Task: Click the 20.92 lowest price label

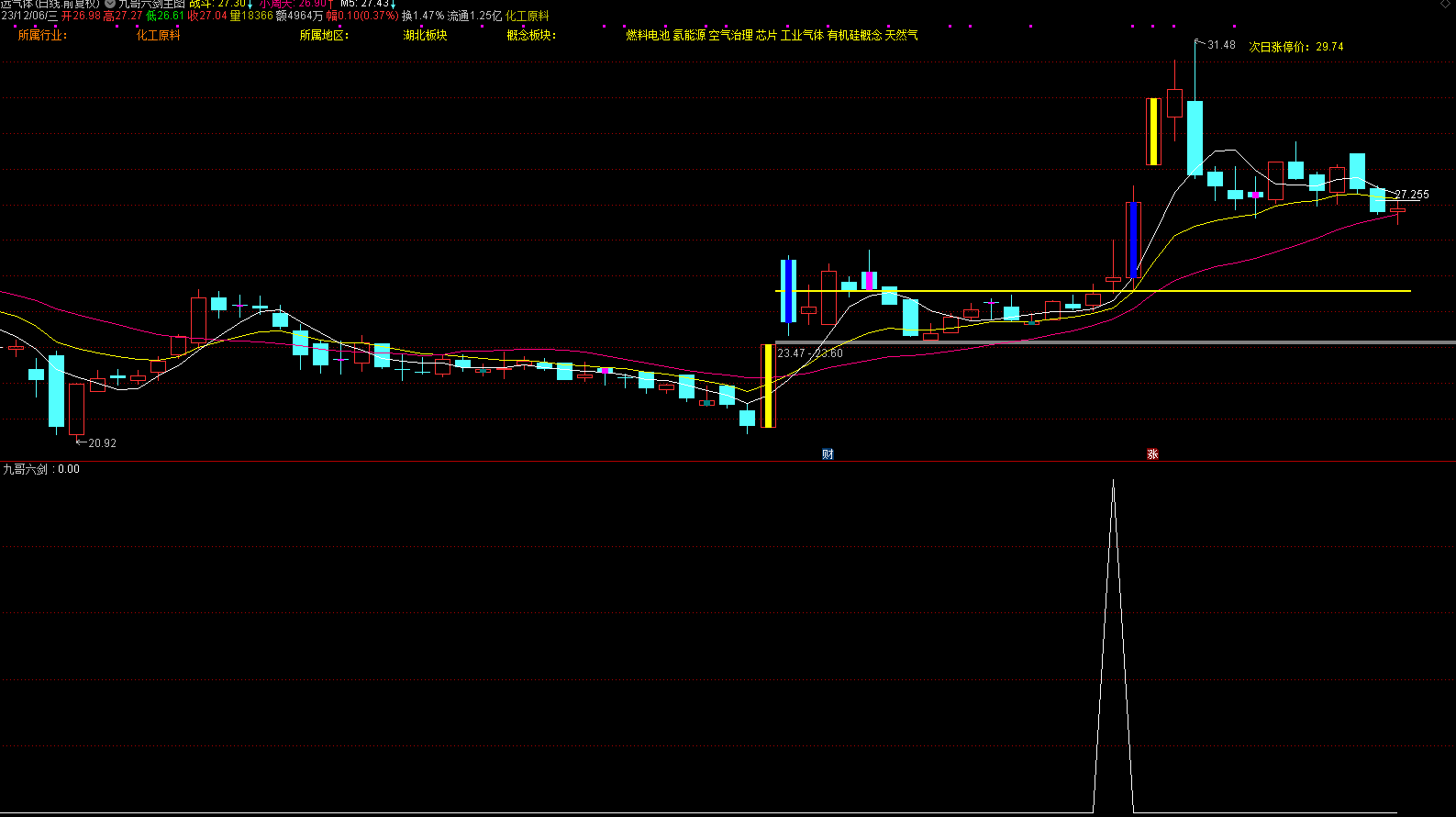Action: click(x=102, y=443)
